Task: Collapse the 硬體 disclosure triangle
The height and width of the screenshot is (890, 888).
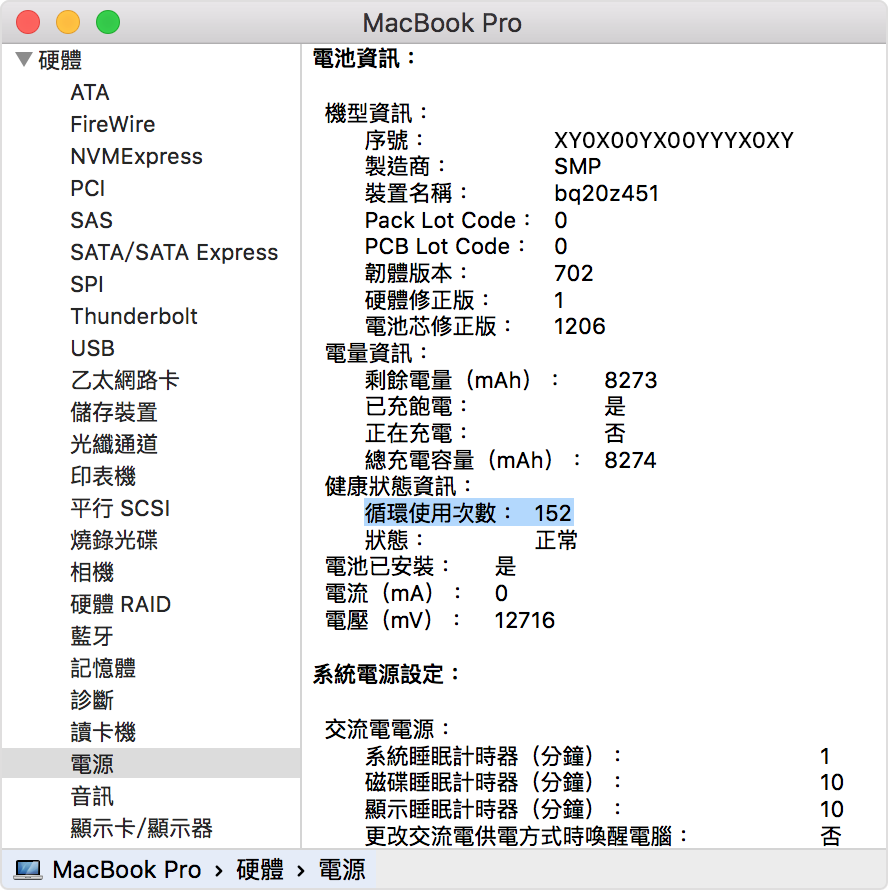Action: click(x=24, y=59)
